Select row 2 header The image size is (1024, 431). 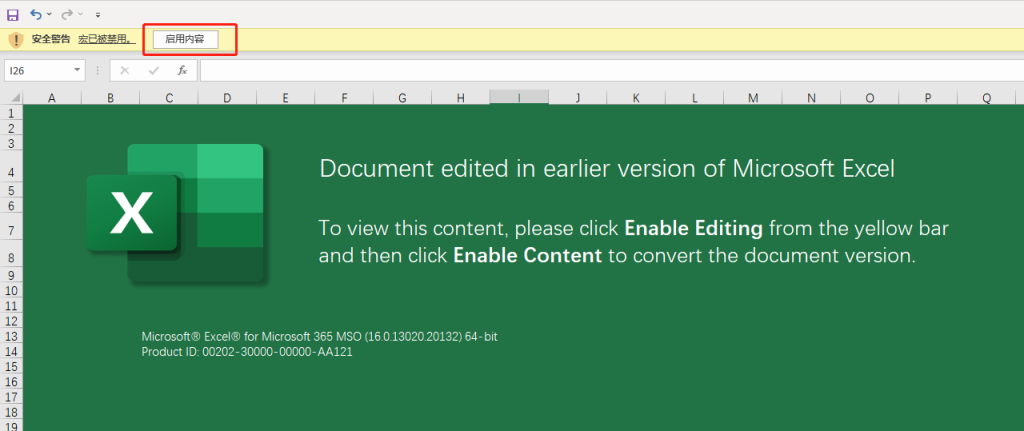pyautogui.click(x=12, y=128)
